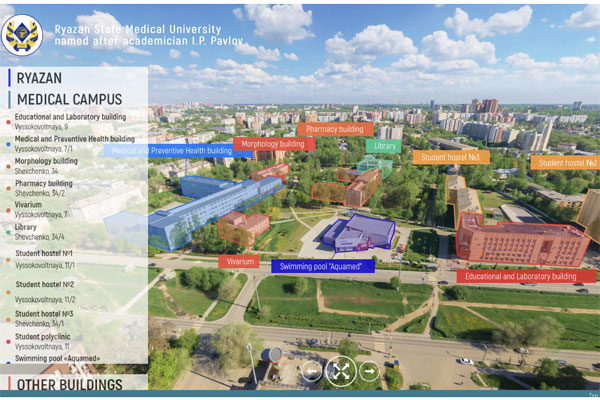Expand the OTHER BUILDINGS section
The image size is (600, 400).
tap(70, 384)
